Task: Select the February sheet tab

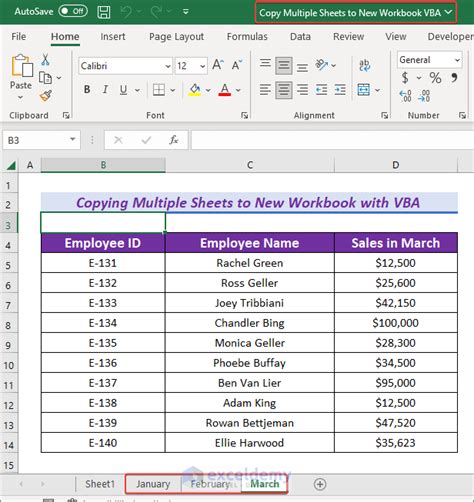Action: coord(210,484)
